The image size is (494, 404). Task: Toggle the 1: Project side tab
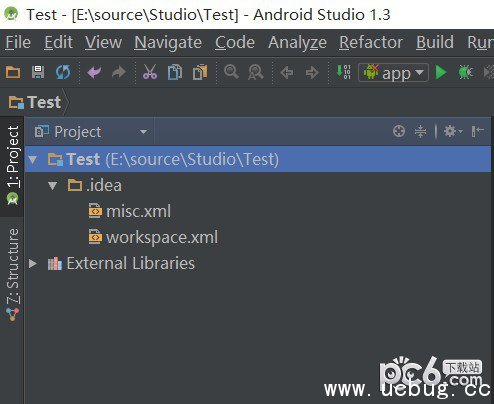[12, 166]
